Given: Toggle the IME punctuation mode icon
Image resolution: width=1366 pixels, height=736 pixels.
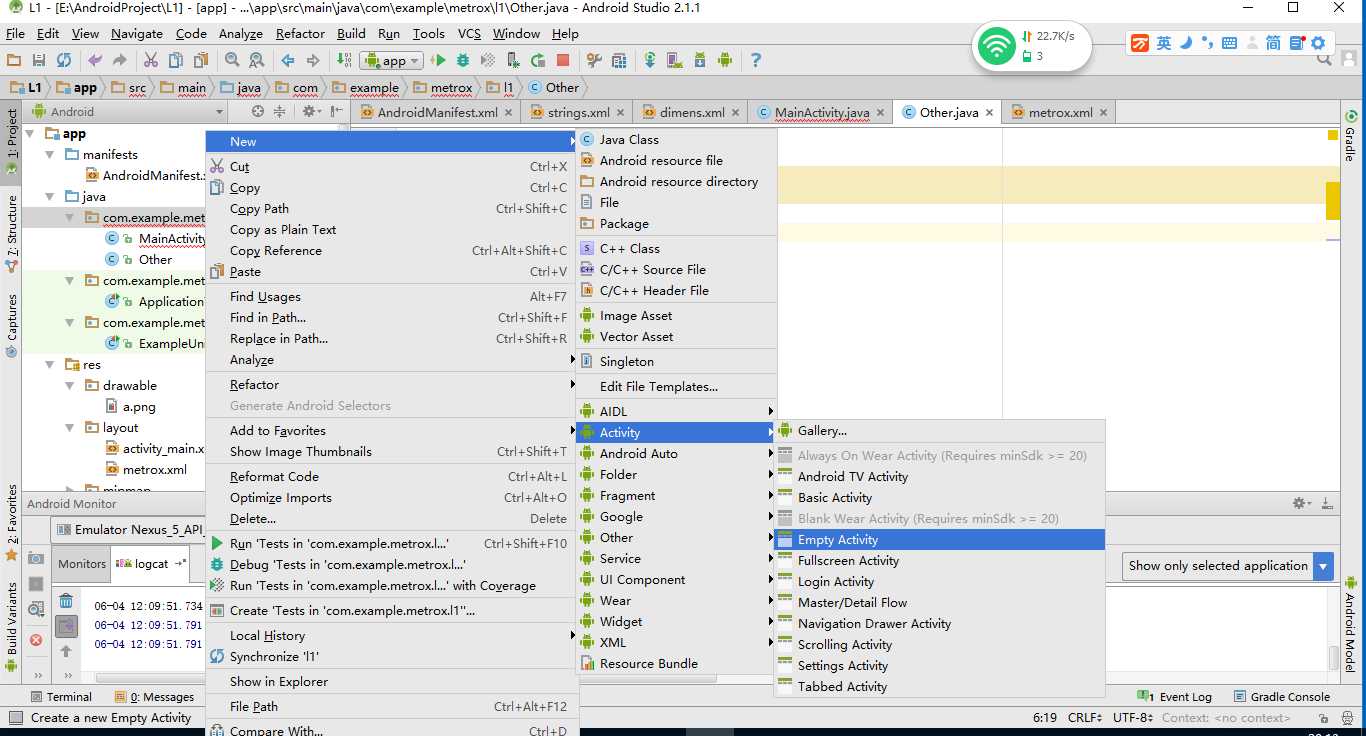Looking at the screenshot, I should 1207,43.
